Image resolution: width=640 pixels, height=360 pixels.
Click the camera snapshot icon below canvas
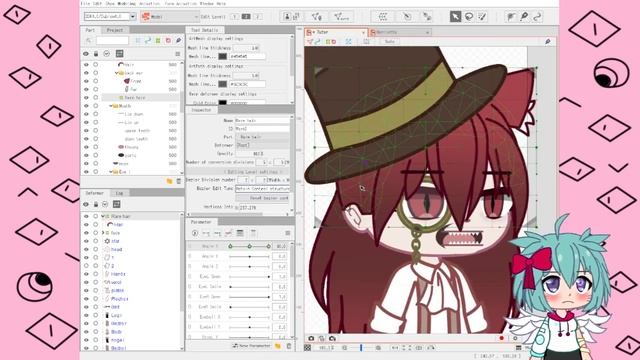311,338
